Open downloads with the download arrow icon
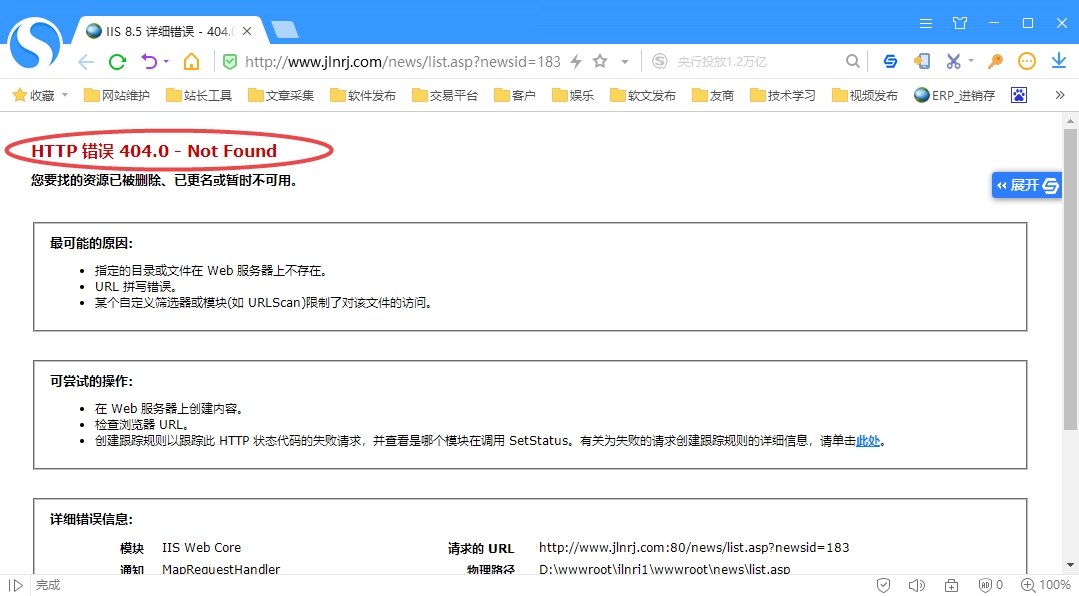 (x=1059, y=61)
